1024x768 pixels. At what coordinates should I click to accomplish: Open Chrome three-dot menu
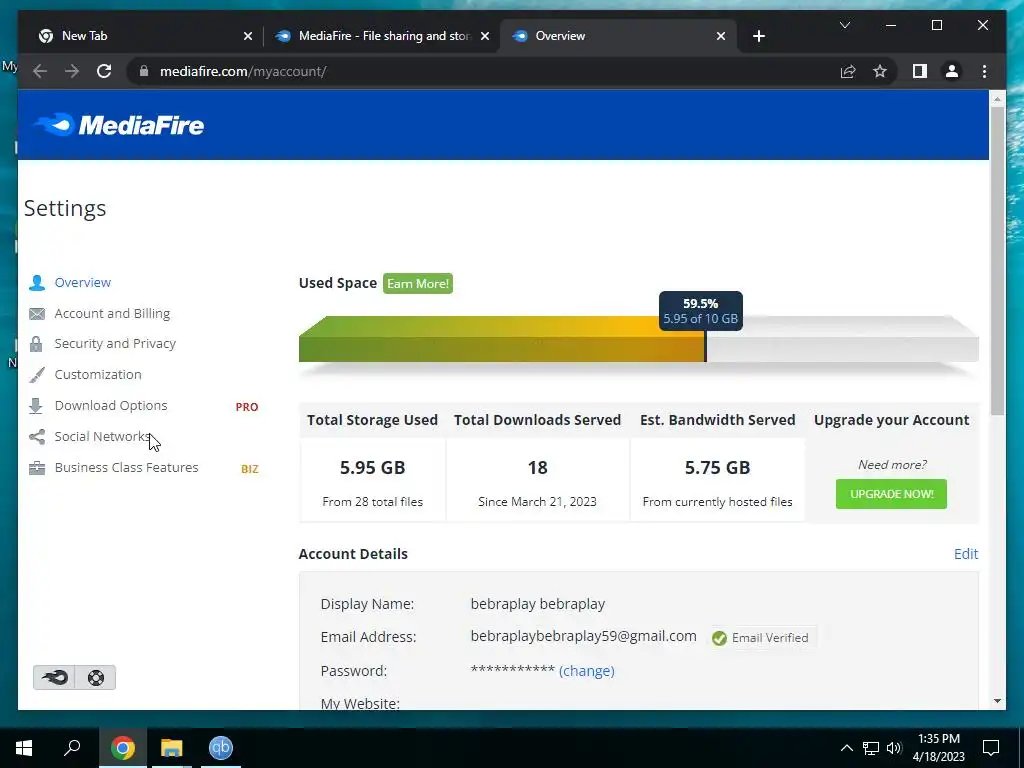click(984, 71)
